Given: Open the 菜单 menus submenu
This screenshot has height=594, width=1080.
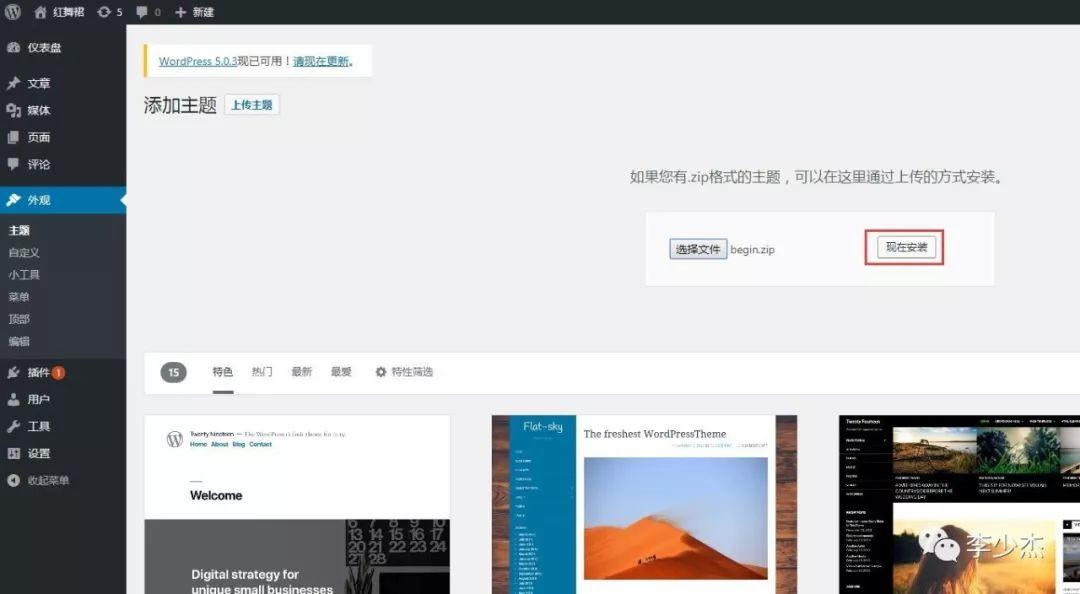Looking at the screenshot, I should tap(19, 296).
